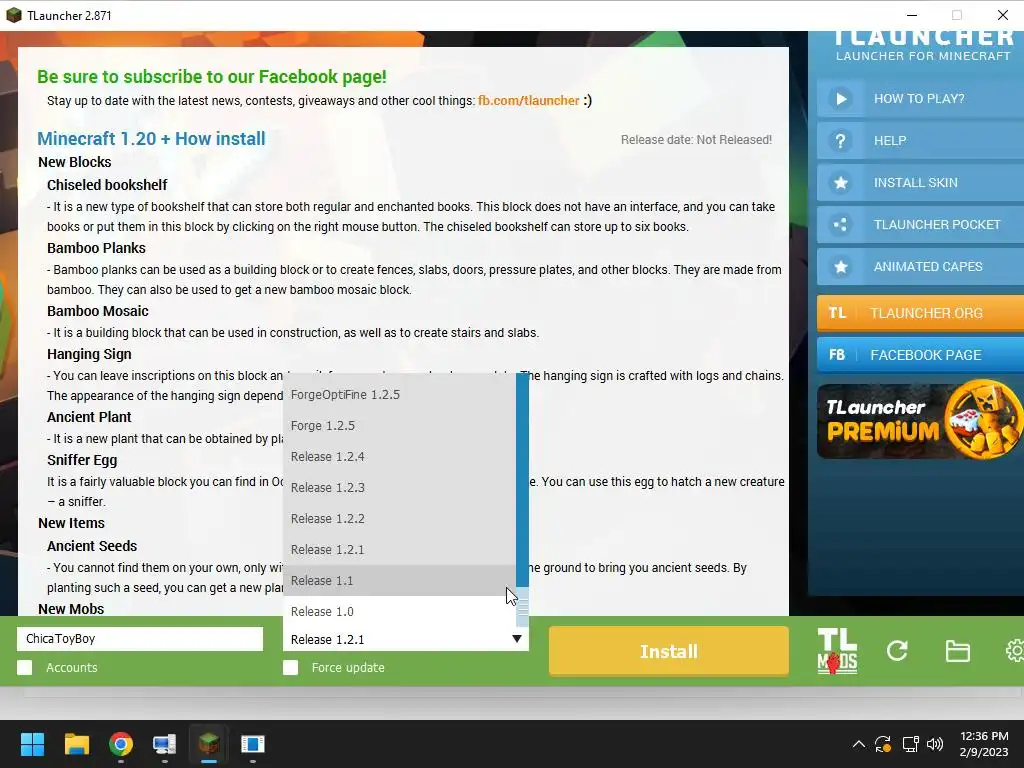Open Windows Start menu
1024x768 pixels.
32,744
